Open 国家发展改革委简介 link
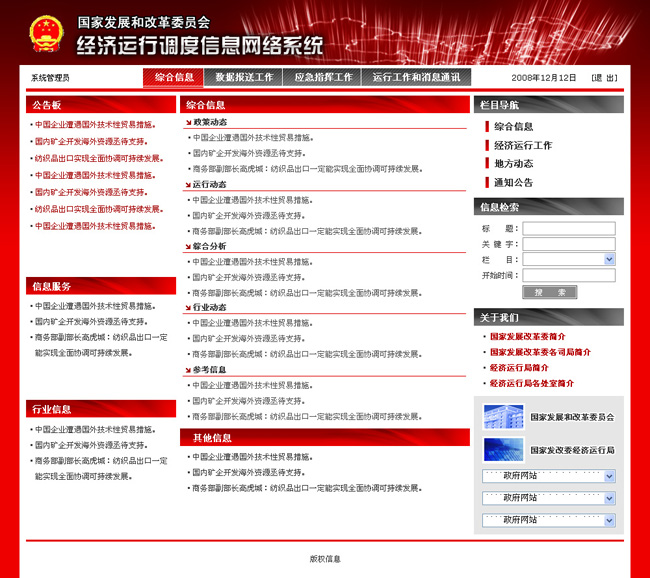 pyautogui.click(x=527, y=337)
